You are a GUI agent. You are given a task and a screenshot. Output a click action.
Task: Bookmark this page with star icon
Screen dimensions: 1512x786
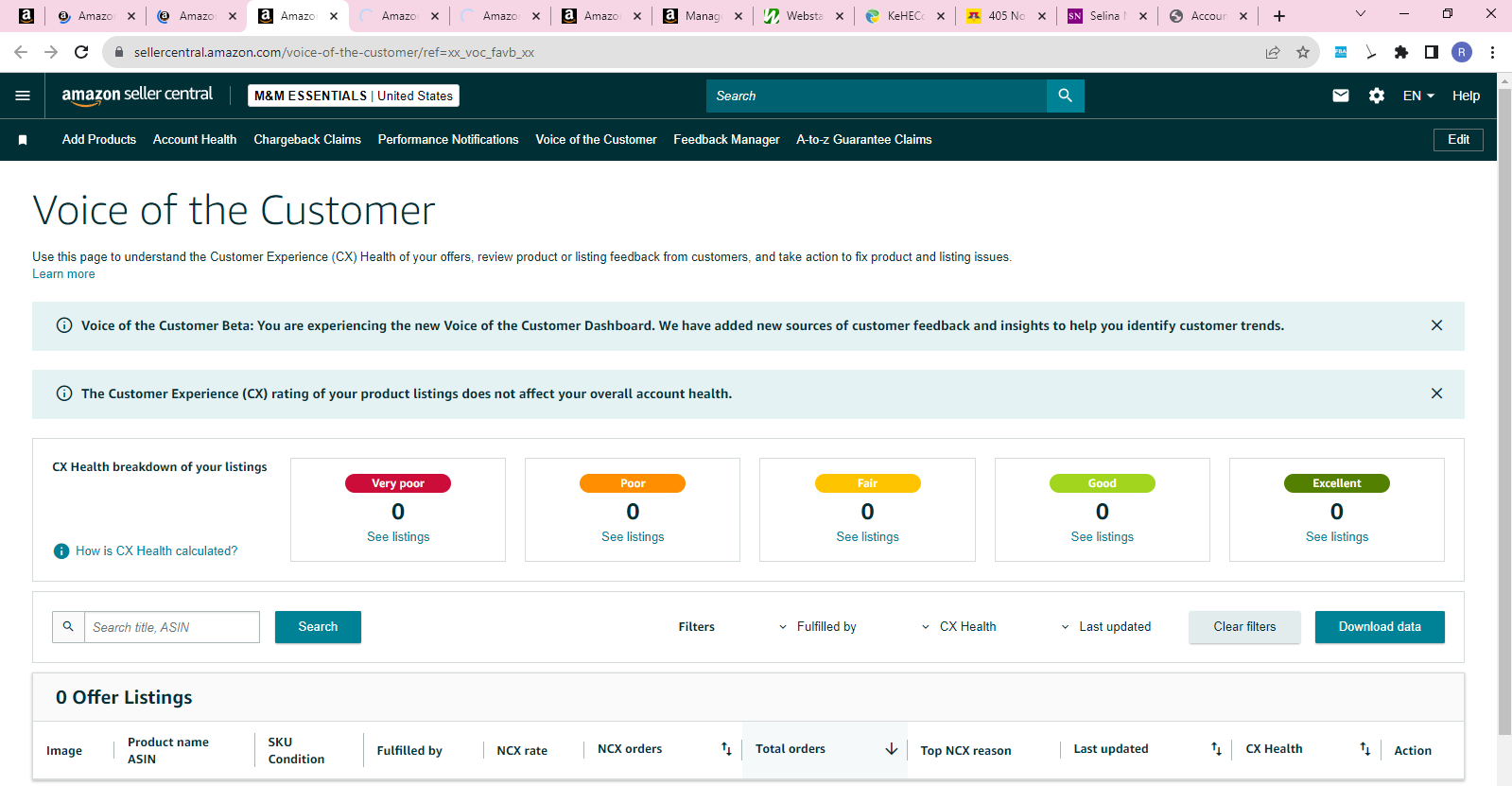pyautogui.click(x=1303, y=52)
